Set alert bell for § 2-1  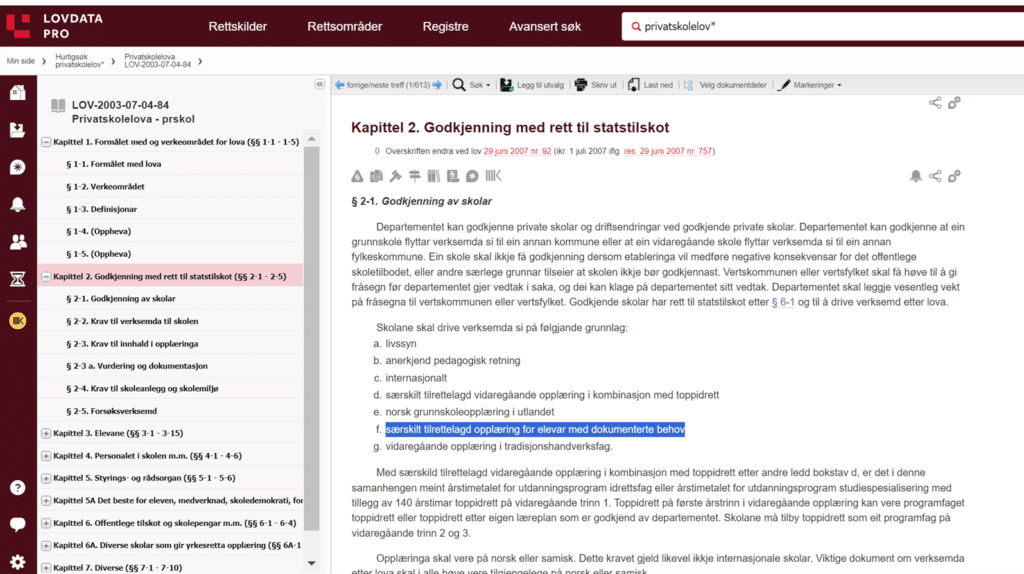coord(916,176)
